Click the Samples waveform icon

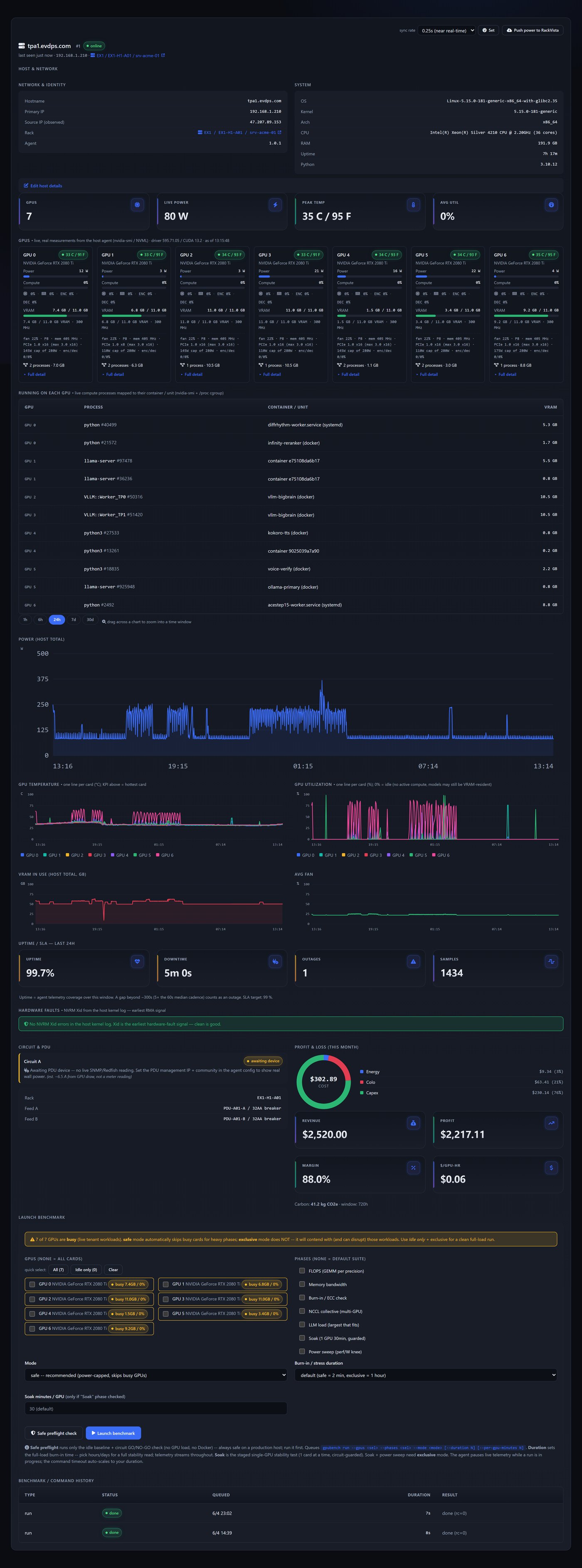551,962
